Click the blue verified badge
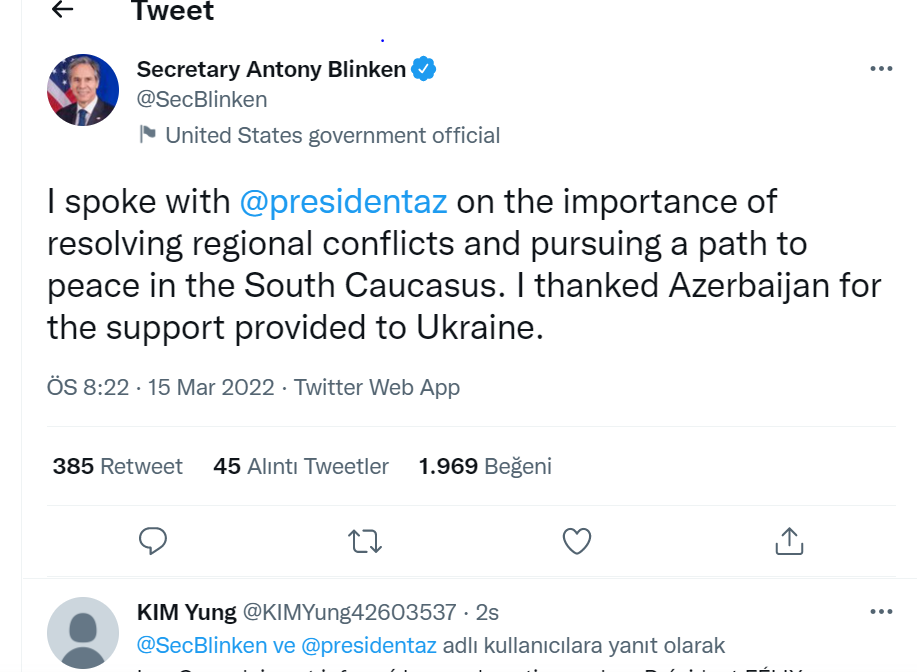The image size is (917, 672). click(424, 69)
